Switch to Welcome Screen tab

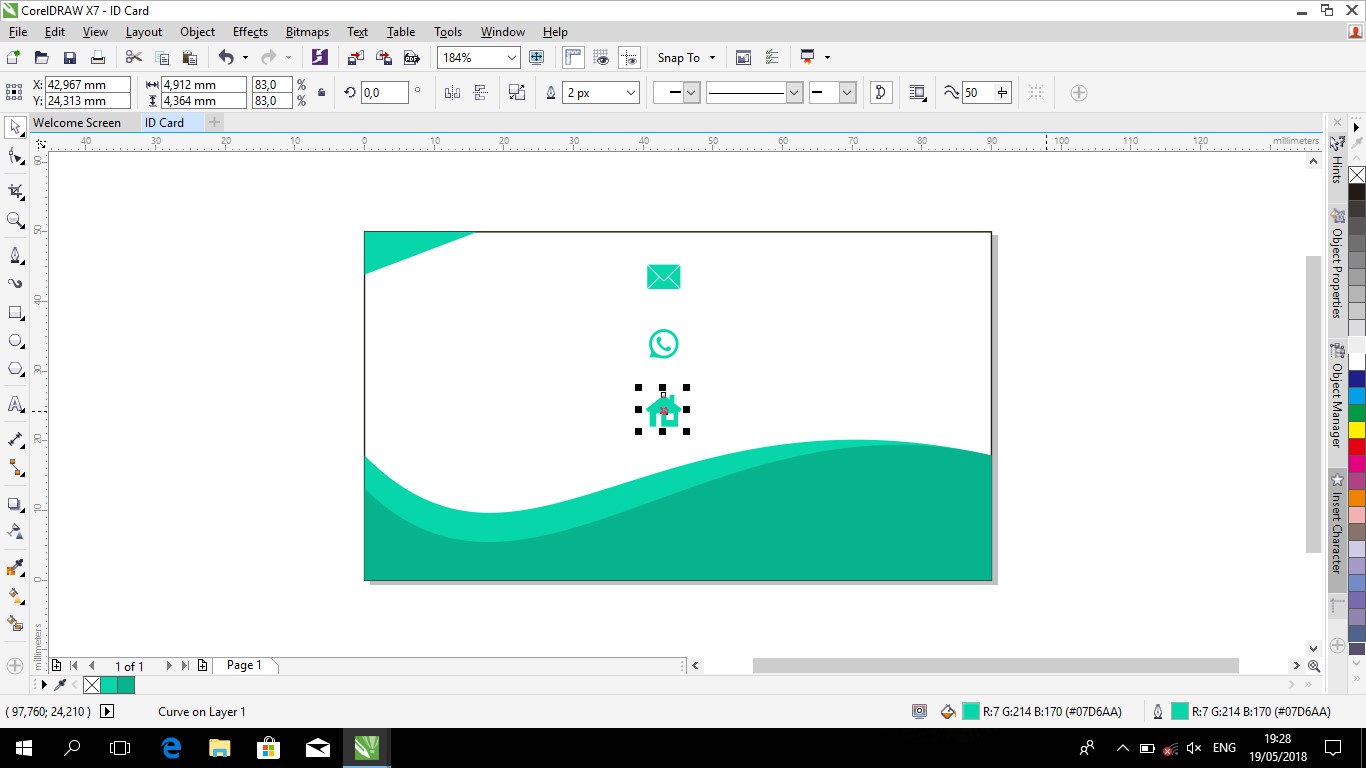(77, 123)
